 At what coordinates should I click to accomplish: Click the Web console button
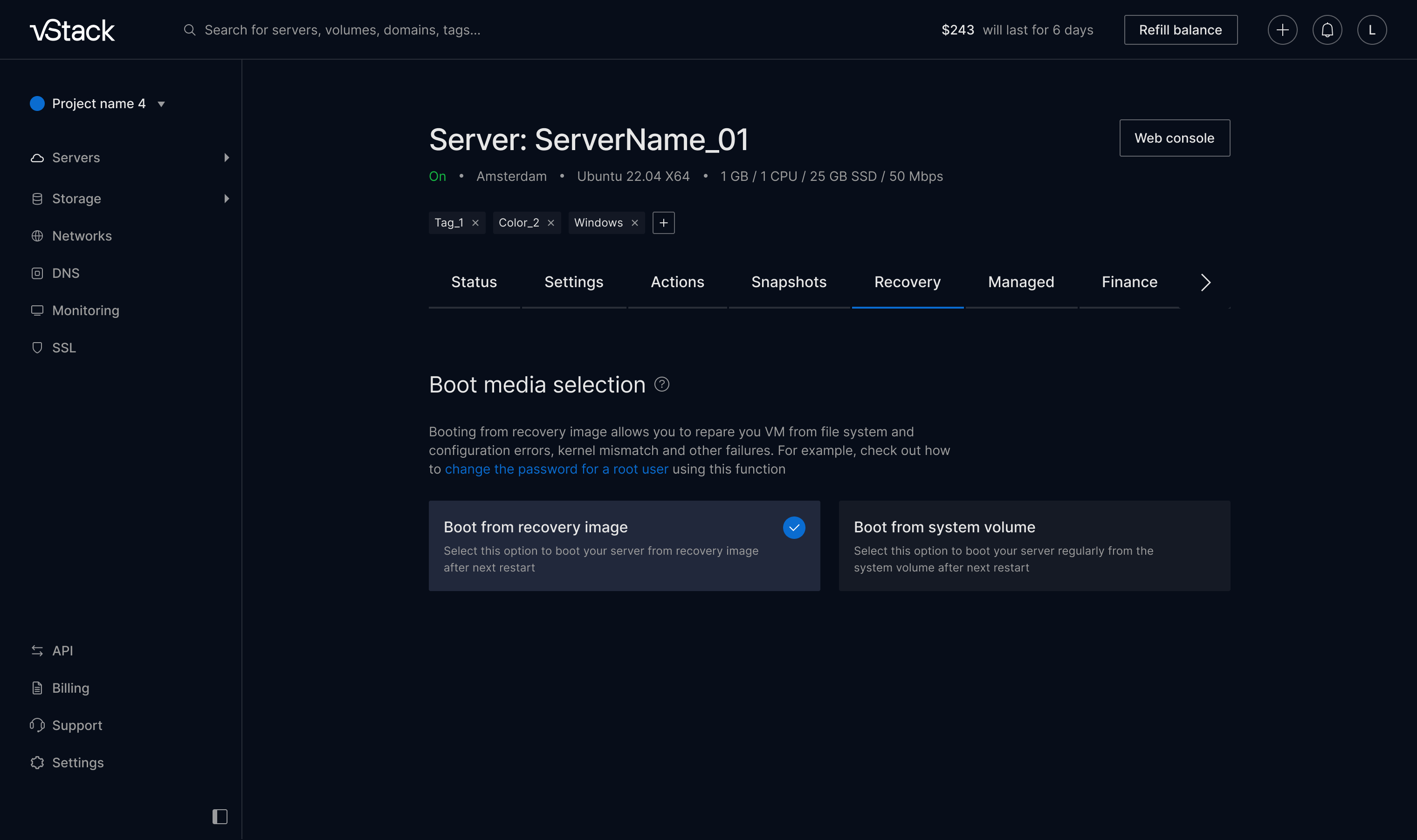pos(1174,138)
